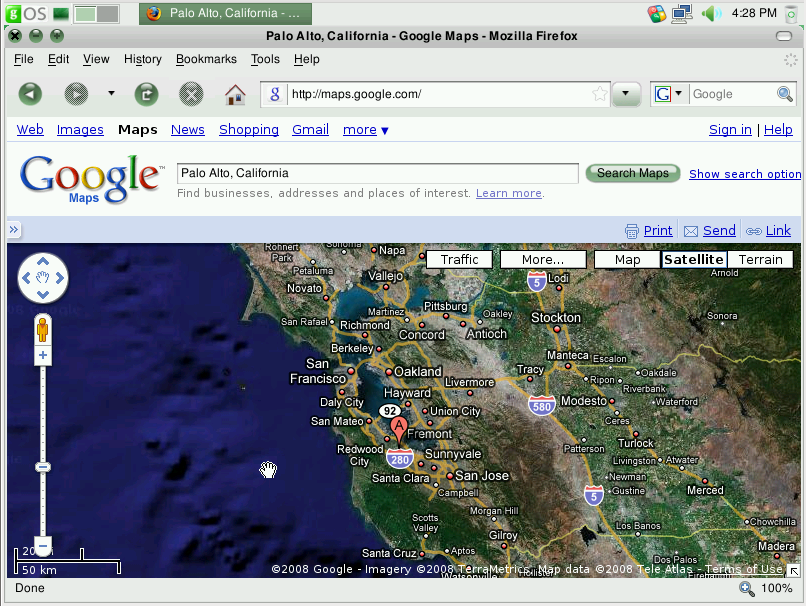Screen dimensions: 806x606
Task: Click the network computers icon in the tray
Action: coord(683,13)
